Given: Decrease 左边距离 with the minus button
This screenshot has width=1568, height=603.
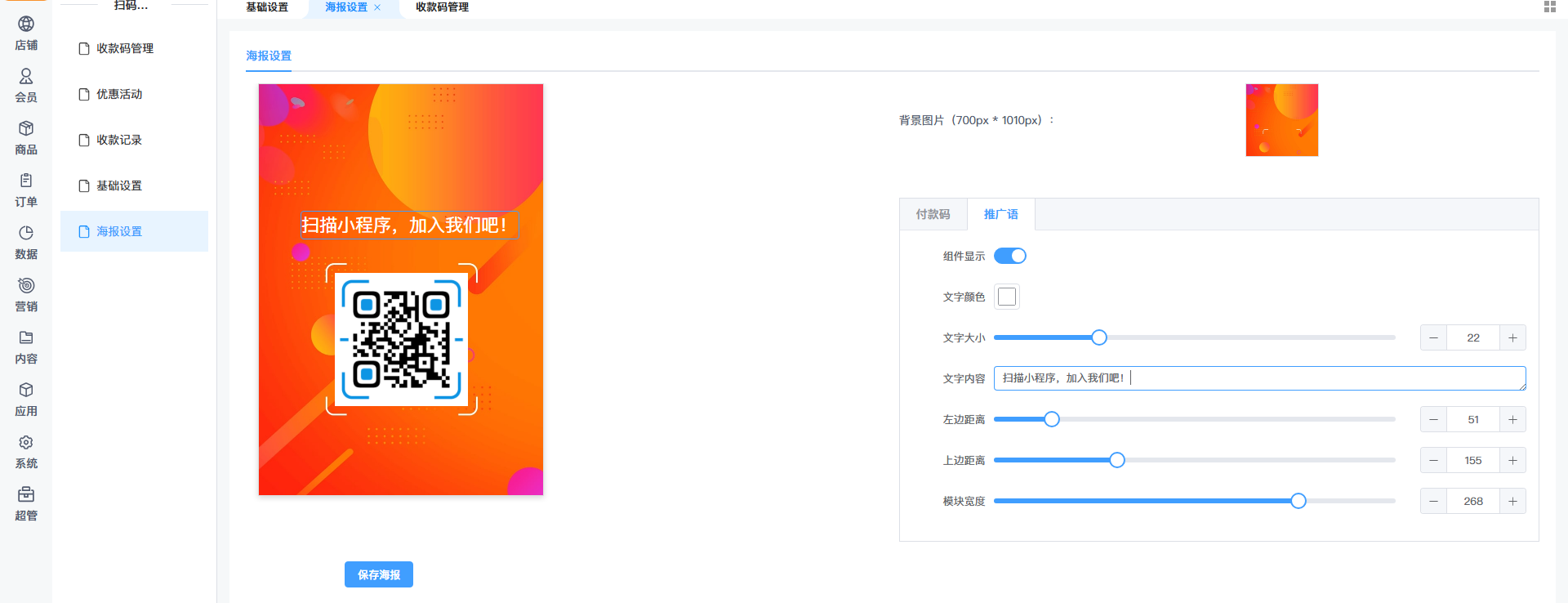Looking at the screenshot, I should (1433, 419).
